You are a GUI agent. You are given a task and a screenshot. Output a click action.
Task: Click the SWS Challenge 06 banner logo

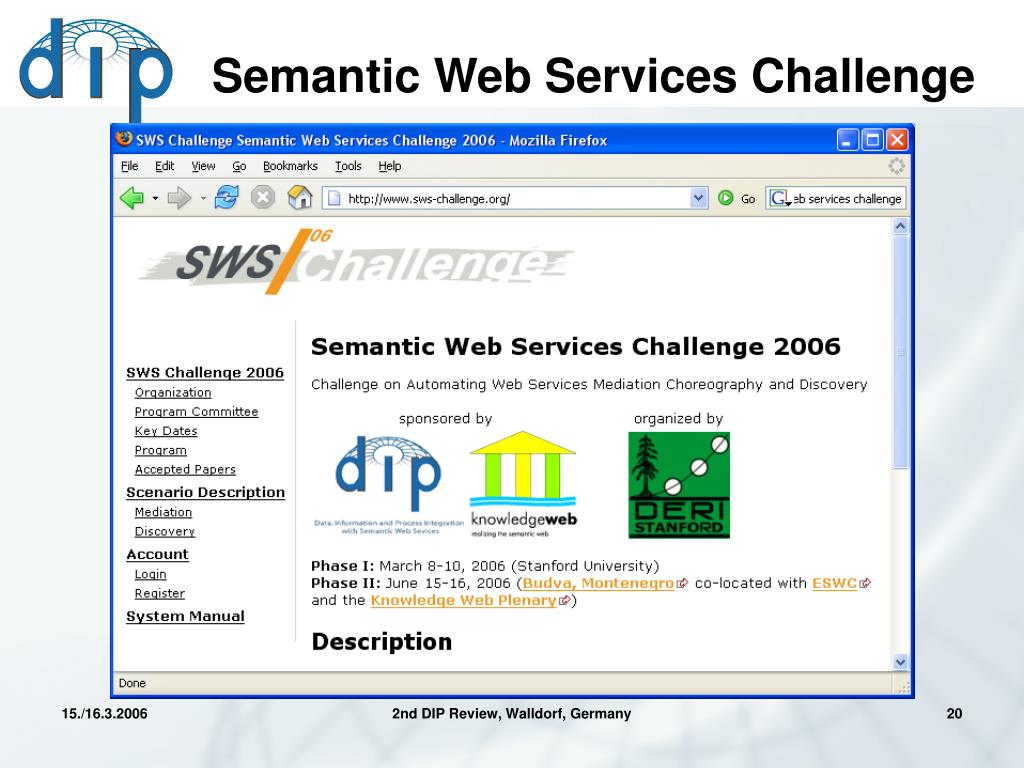(356, 262)
